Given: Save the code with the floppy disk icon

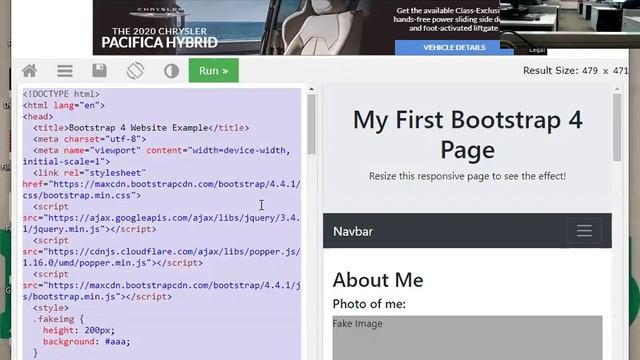Looking at the screenshot, I should [100, 71].
